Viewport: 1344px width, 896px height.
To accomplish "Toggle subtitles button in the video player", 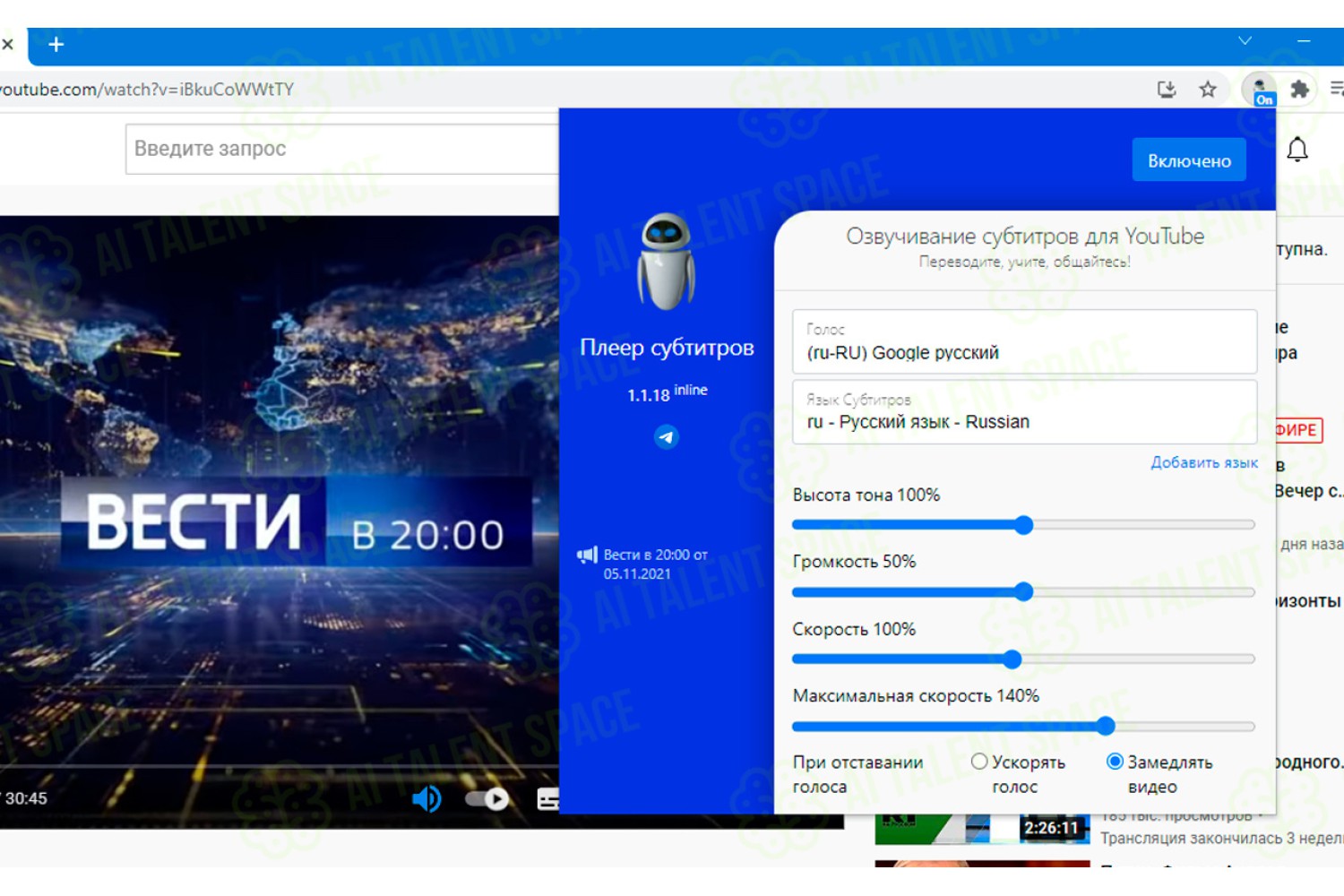I will (x=547, y=798).
